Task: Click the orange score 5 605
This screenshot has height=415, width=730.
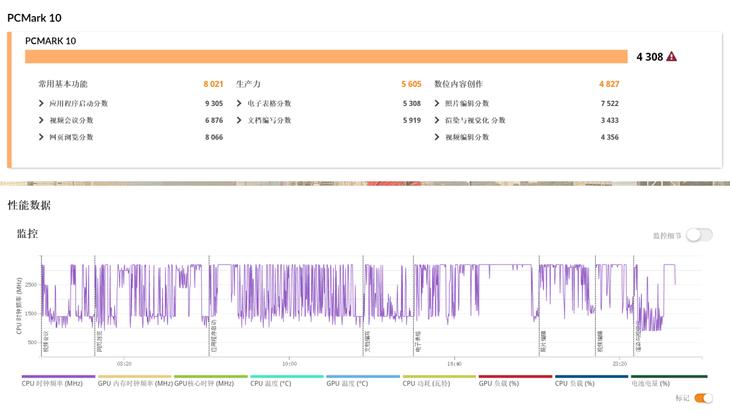Action: [411, 84]
